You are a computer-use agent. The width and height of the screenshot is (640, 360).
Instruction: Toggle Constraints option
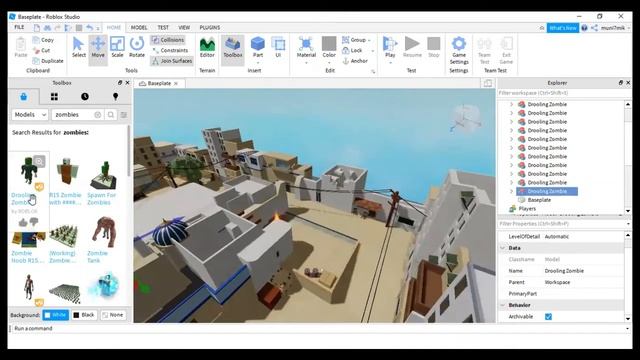[x=170, y=50]
